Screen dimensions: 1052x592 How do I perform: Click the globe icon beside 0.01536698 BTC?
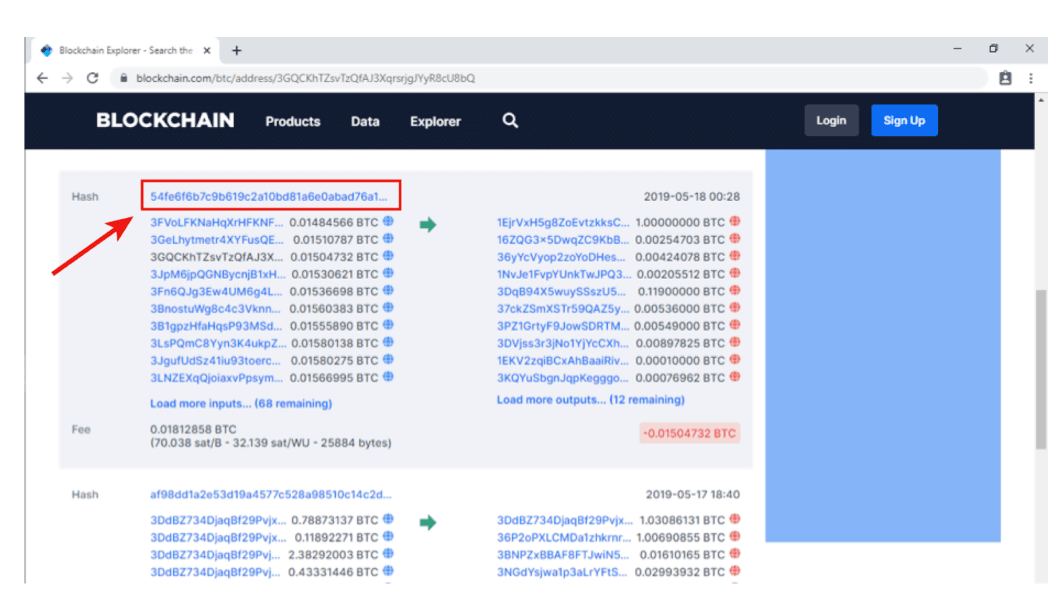click(388, 291)
